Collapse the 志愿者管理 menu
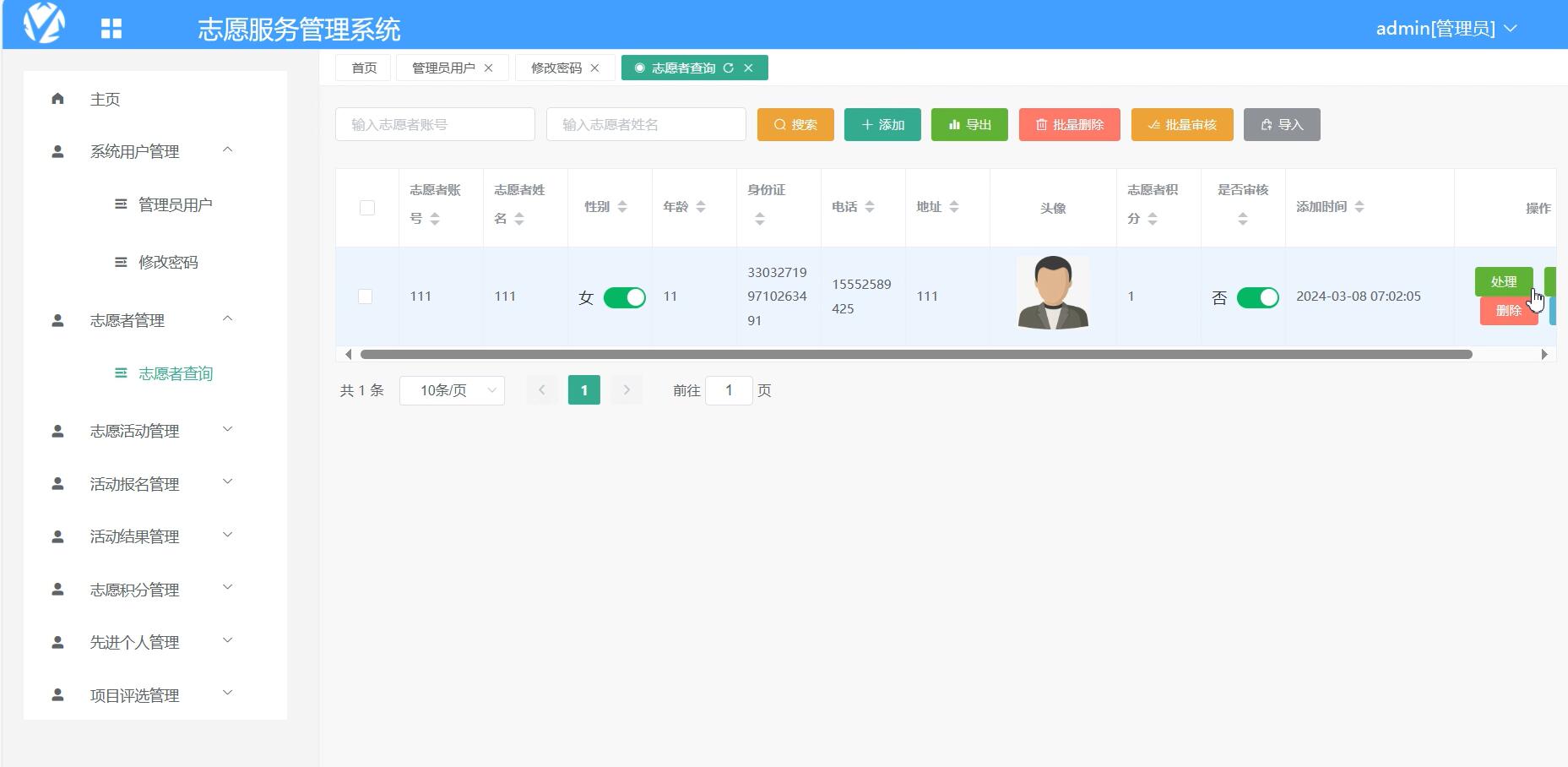The width and height of the screenshot is (1568, 767). click(x=227, y=319)
